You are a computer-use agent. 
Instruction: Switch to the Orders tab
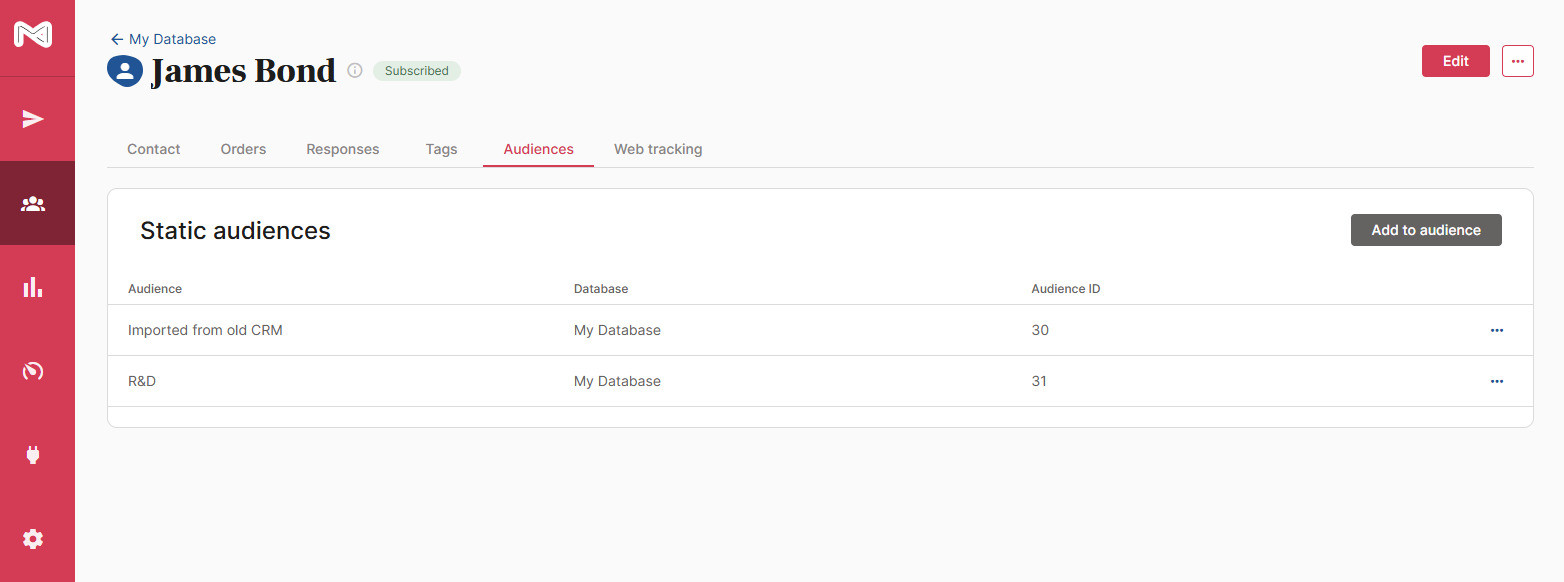(243, 149)
